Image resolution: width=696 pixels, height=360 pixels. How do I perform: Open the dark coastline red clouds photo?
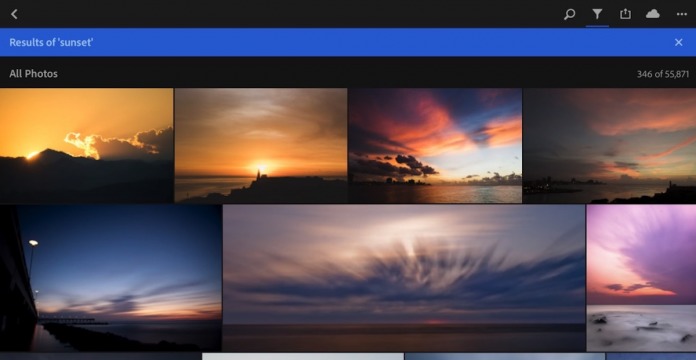[x=609, y=146]
